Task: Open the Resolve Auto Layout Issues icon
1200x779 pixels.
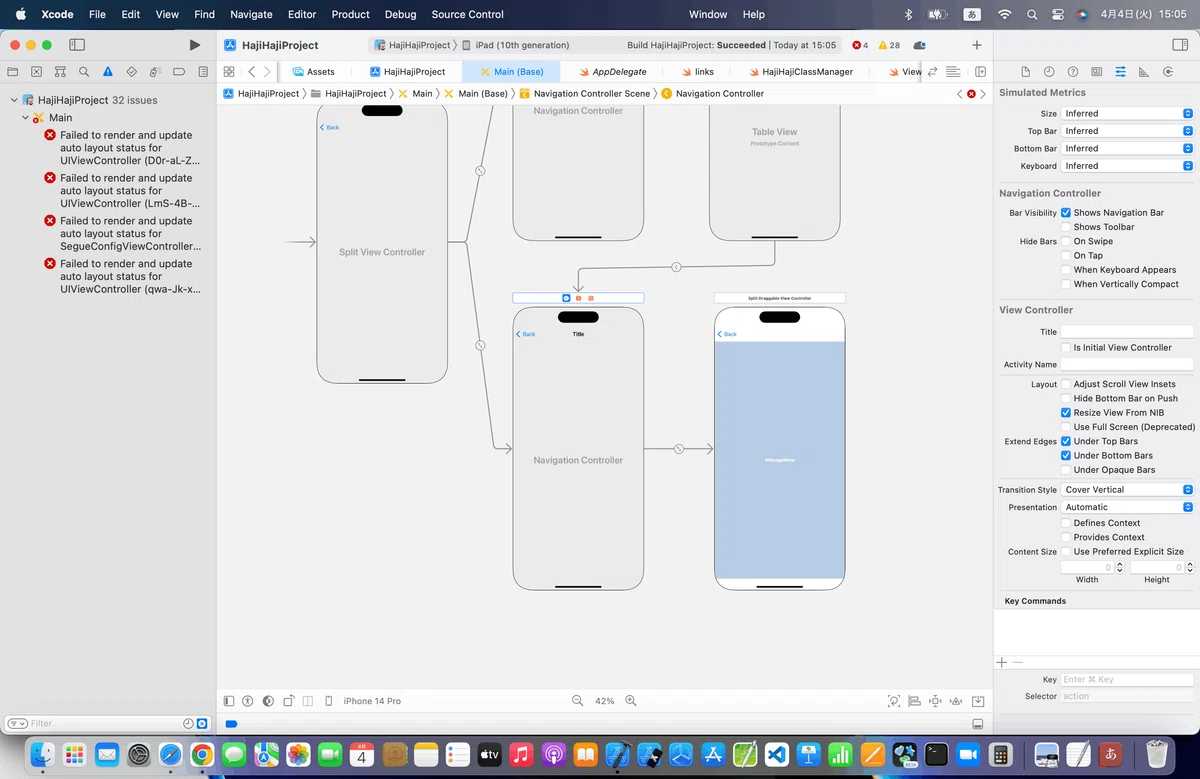Action: (x=956, y=701)
